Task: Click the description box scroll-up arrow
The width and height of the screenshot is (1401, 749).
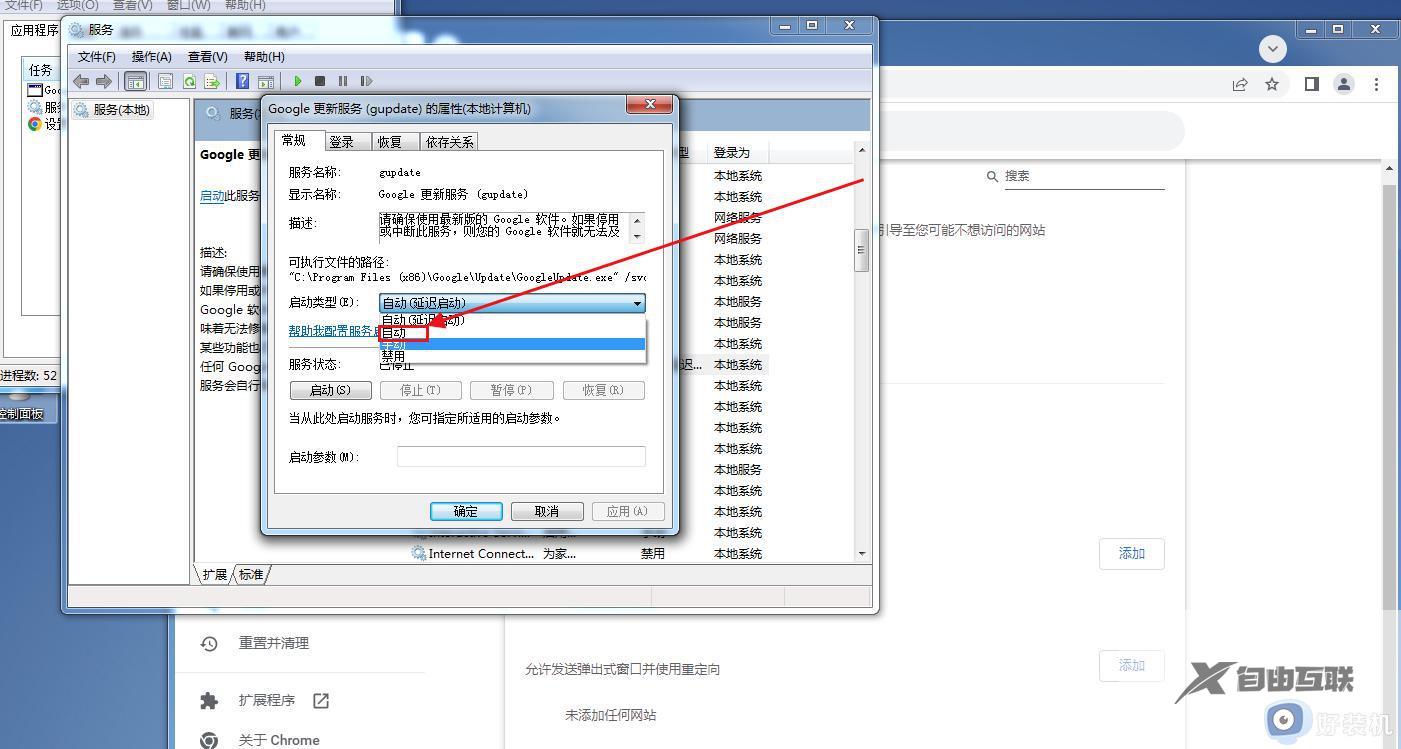Action: [x=639, y=218]
